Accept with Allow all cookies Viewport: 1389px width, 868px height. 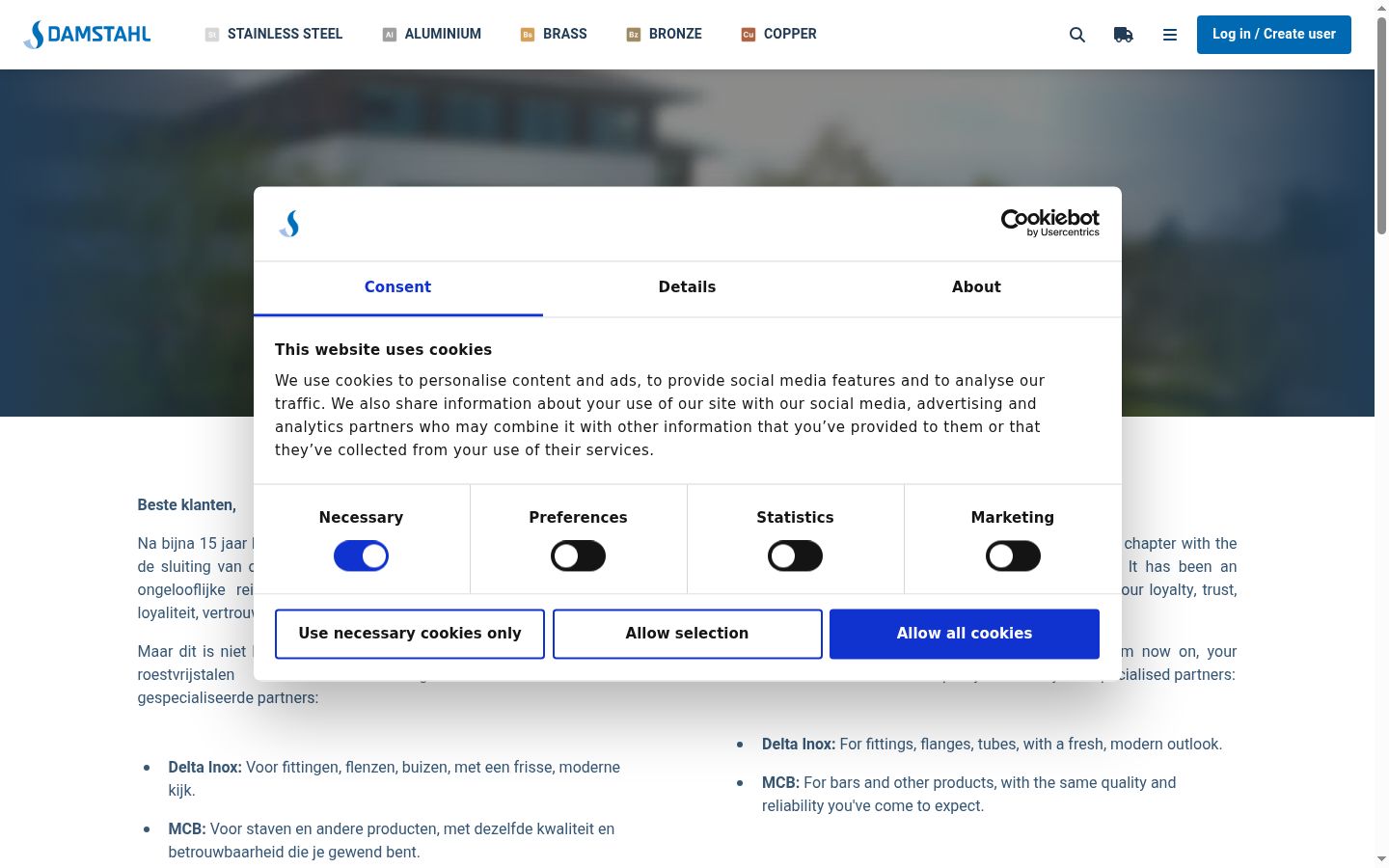point(965,634)
